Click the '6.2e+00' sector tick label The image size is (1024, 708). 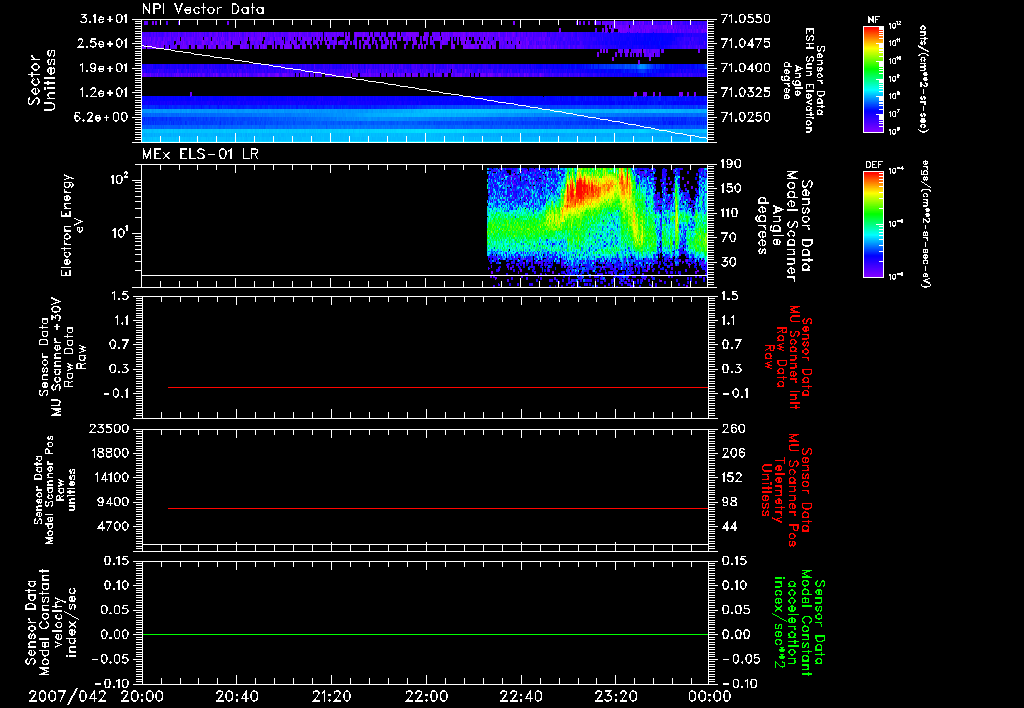pyautogui.click(x=103, y=117)
